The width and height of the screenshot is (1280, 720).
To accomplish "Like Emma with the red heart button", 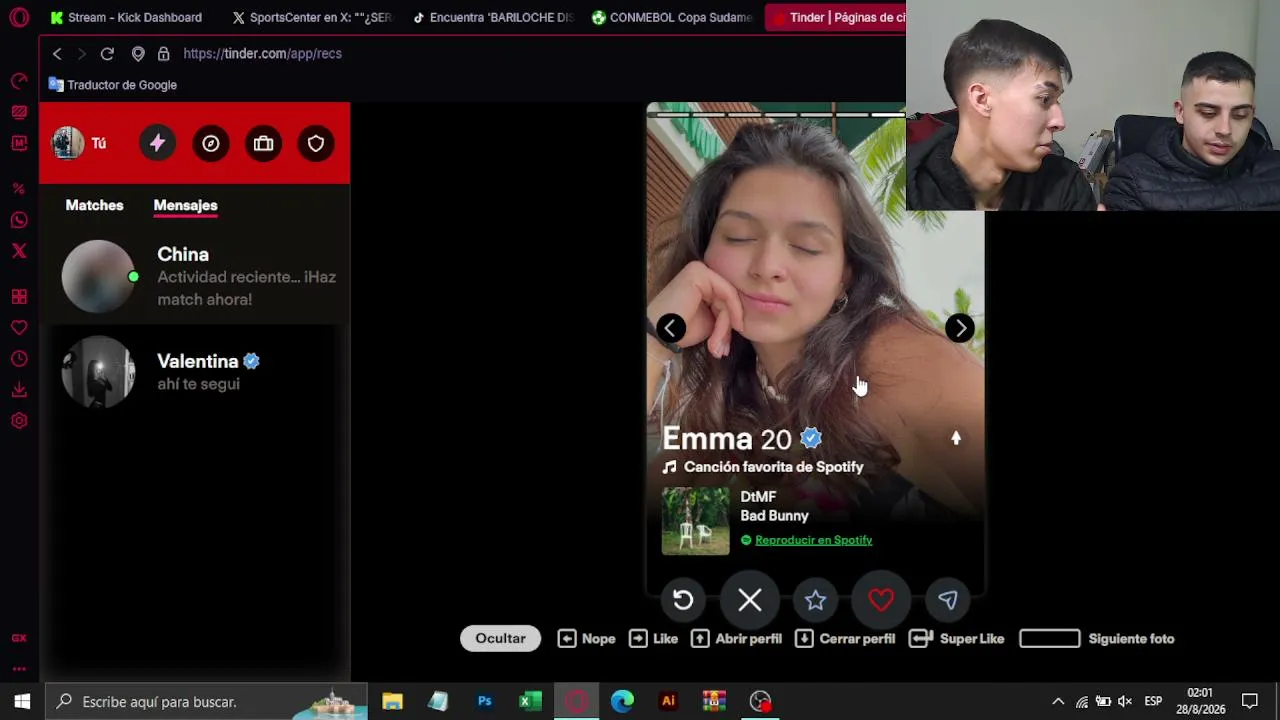I will click(881, 600).
